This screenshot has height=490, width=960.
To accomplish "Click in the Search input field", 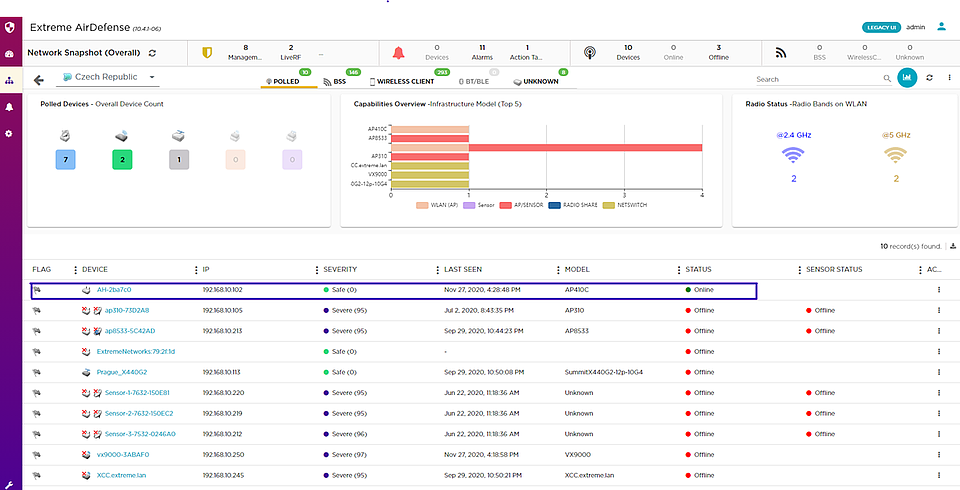I will (x=818, y=79).
